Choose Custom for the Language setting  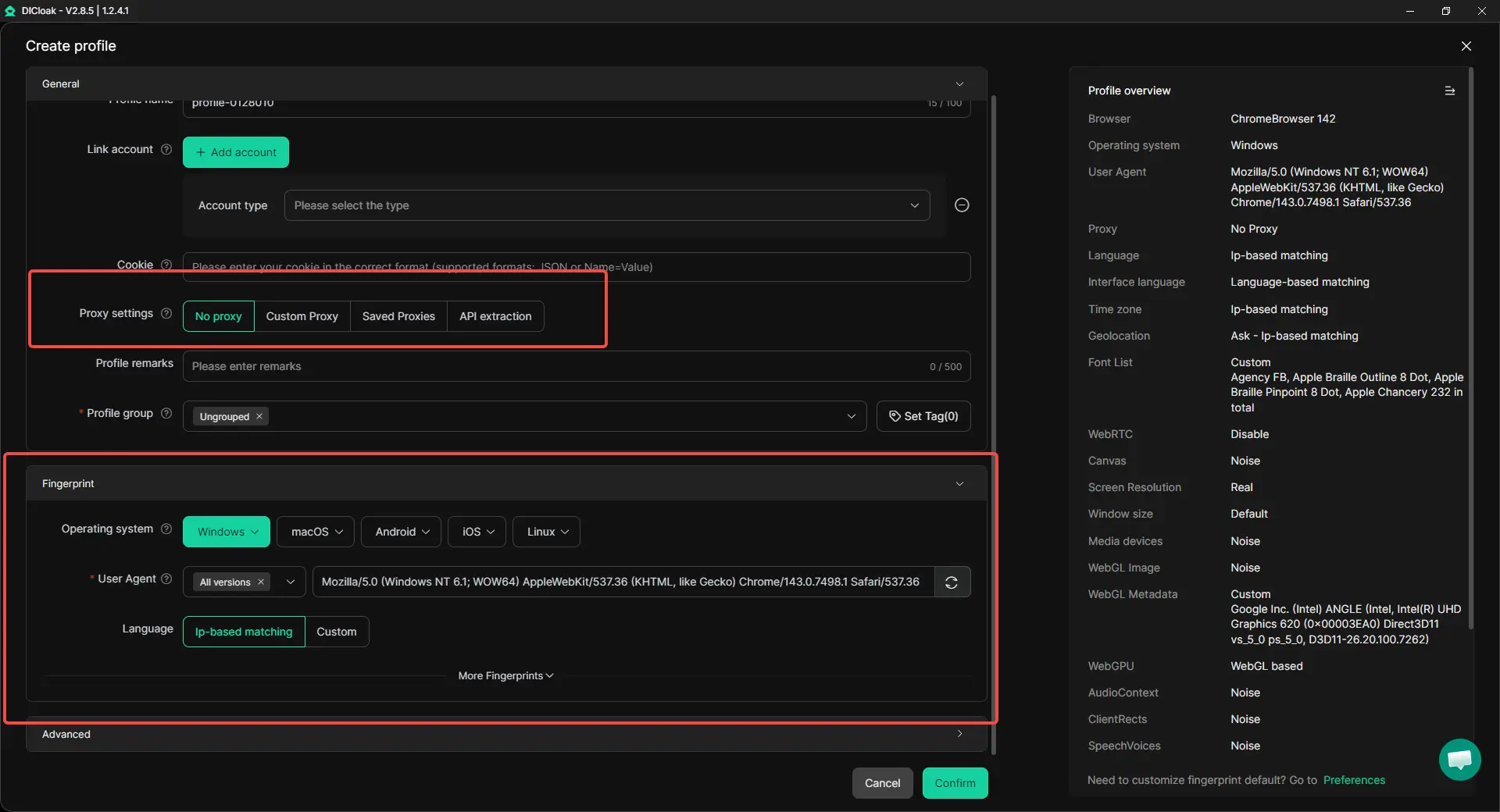[x=336, y=632]
